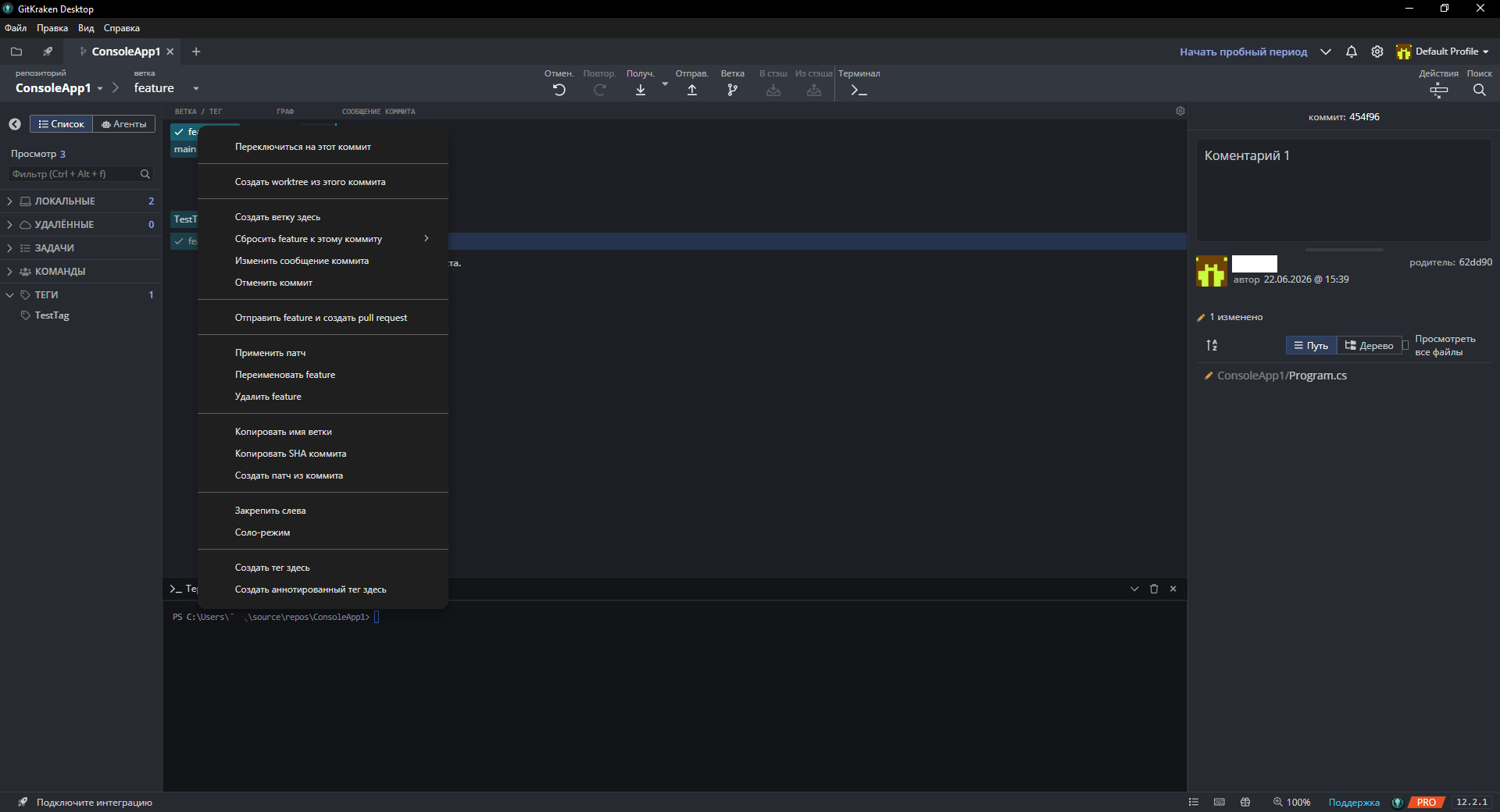Image resolution: width=1500 pixels, height=812 pixels.
Task: Open the Справка menu
Action: (122, 28)
